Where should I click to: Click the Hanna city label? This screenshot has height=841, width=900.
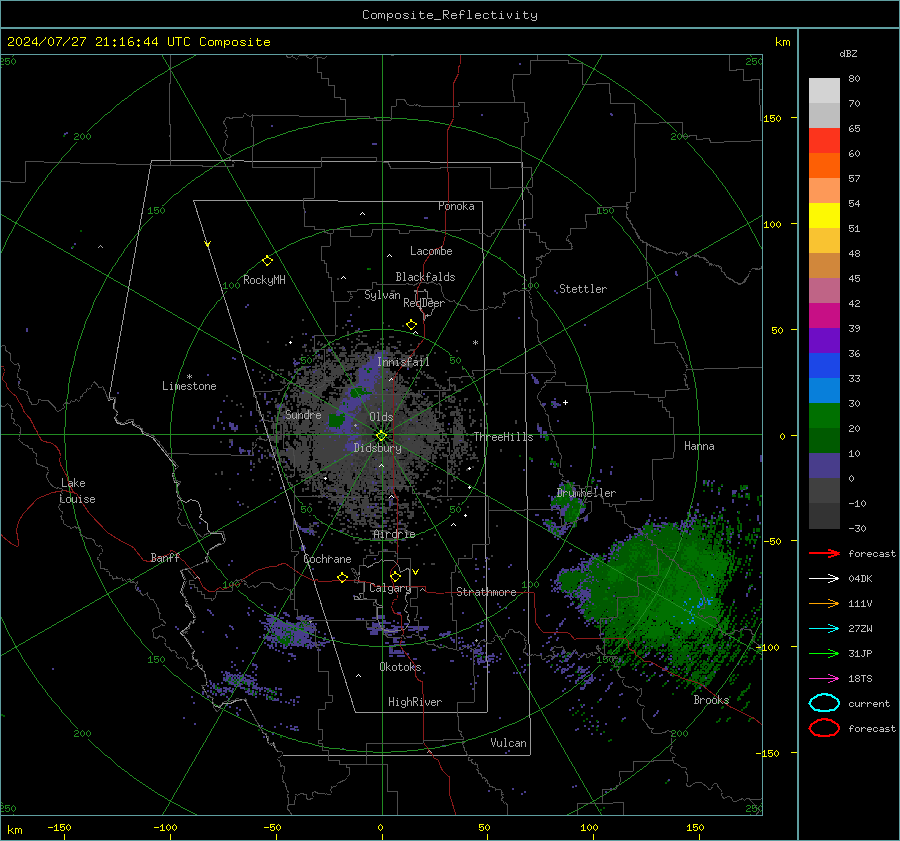[699, 446]
